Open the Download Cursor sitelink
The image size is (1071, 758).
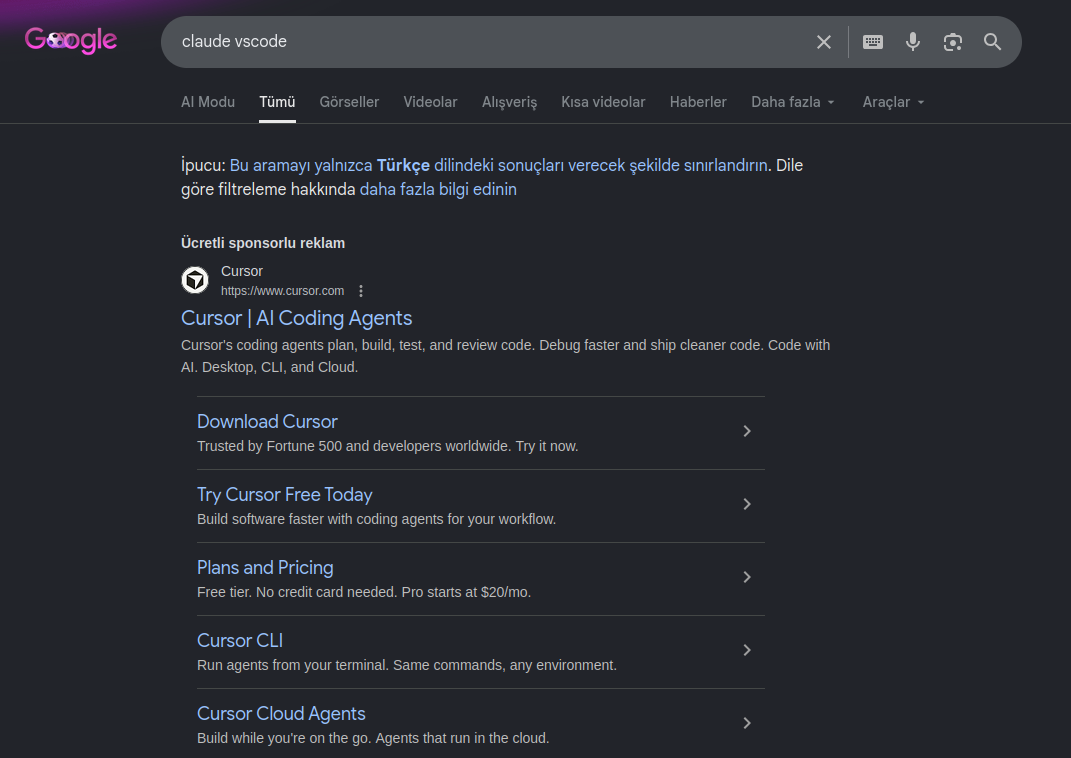click(x=267, y=421)
